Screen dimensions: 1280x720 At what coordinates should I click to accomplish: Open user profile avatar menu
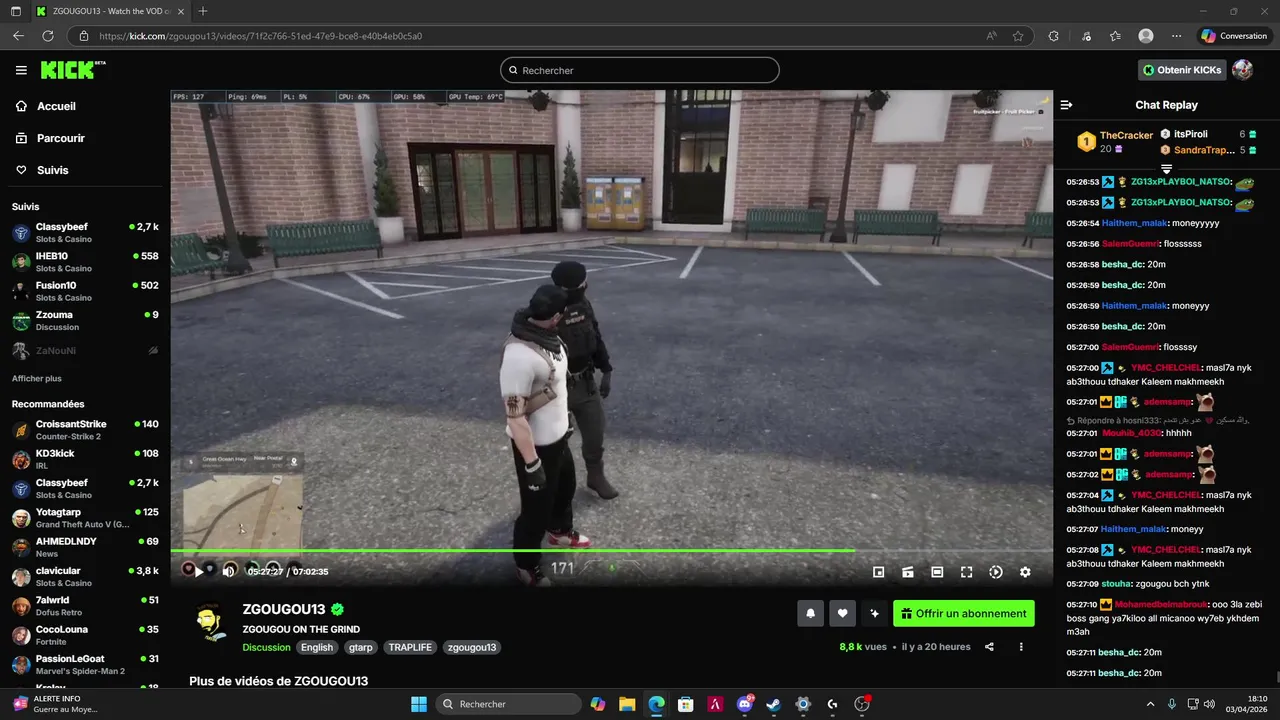[x=1242, y=70]
